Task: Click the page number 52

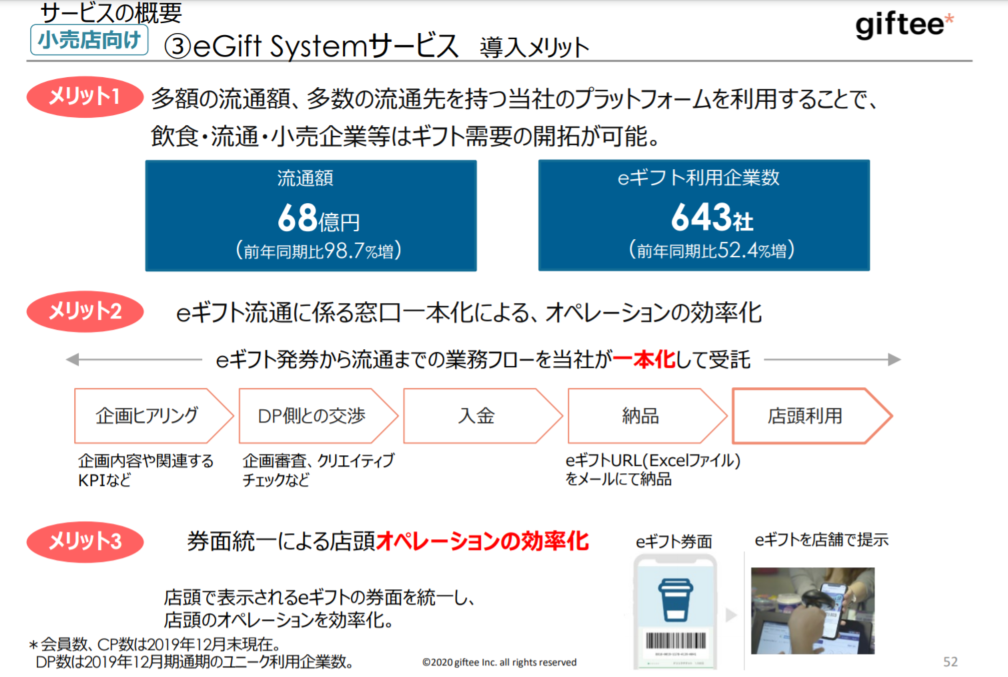Action: [950, 662]
